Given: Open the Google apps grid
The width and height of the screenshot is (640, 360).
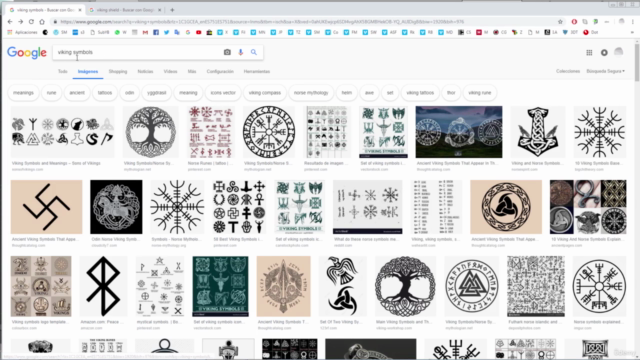Looking at the screenshot, I should (589, 52).
